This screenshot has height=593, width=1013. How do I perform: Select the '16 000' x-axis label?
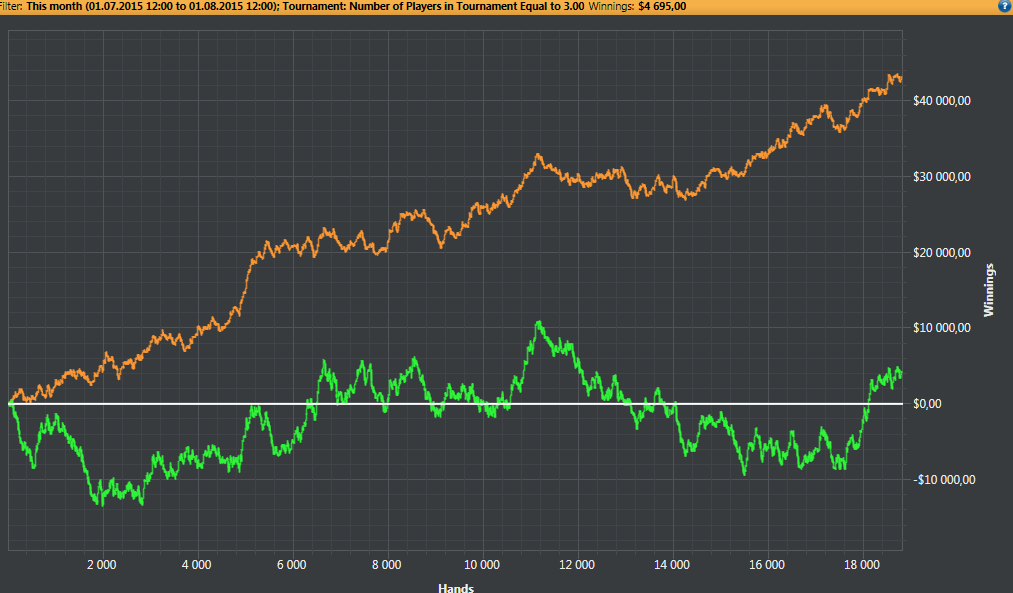tap(766, 565)
